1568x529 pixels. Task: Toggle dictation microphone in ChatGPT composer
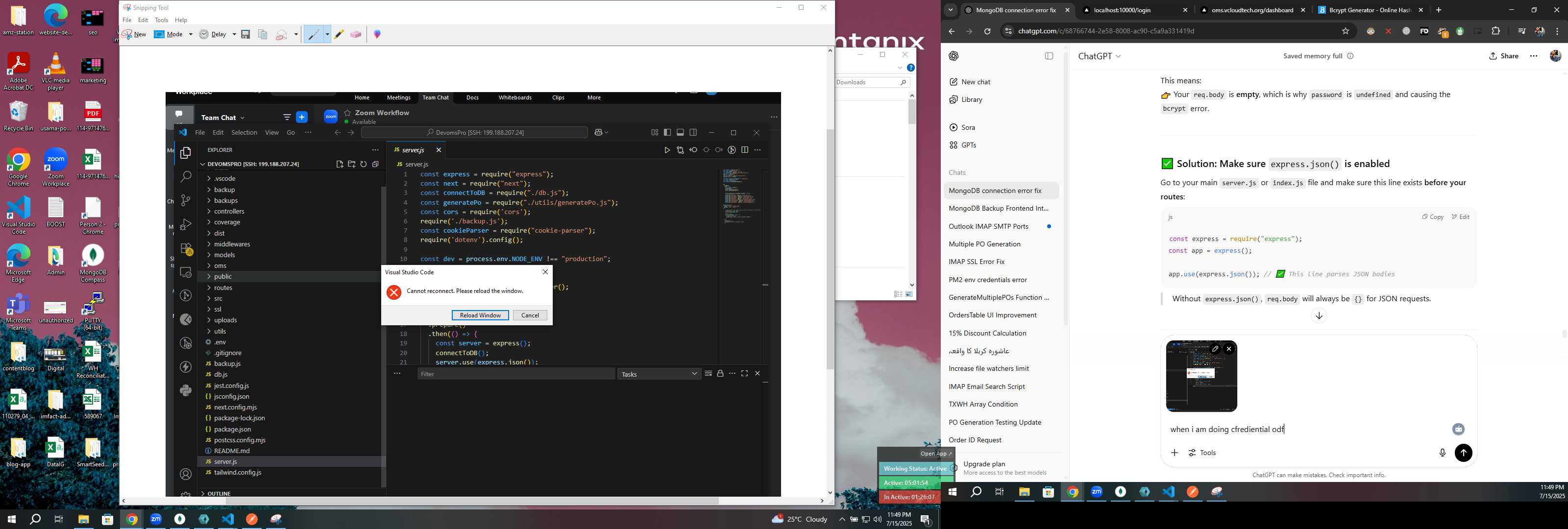click(1442, 453)
